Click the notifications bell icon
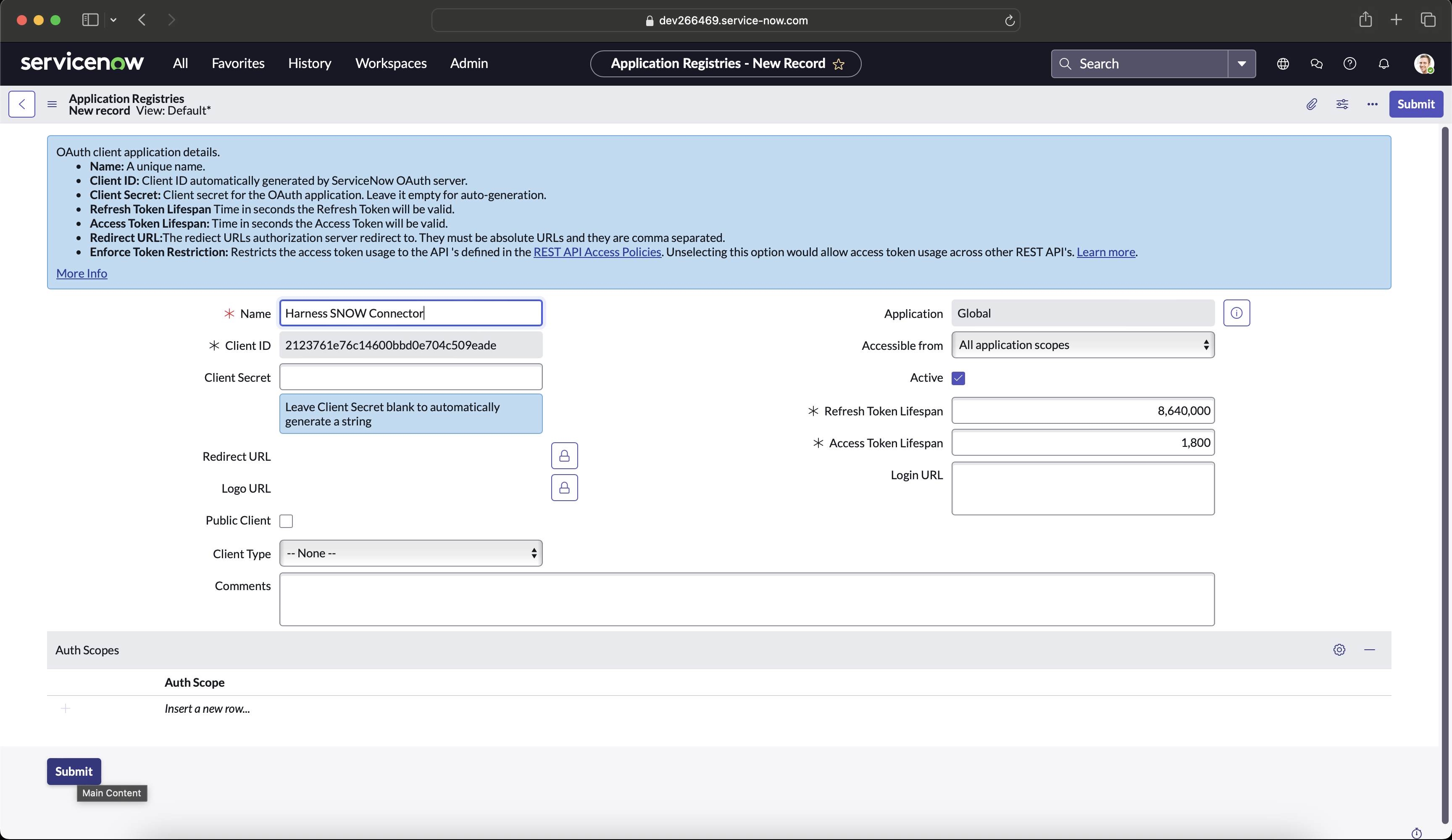Image resolution: width=1452 pixels, height=840 pixels. [1384, 63]
